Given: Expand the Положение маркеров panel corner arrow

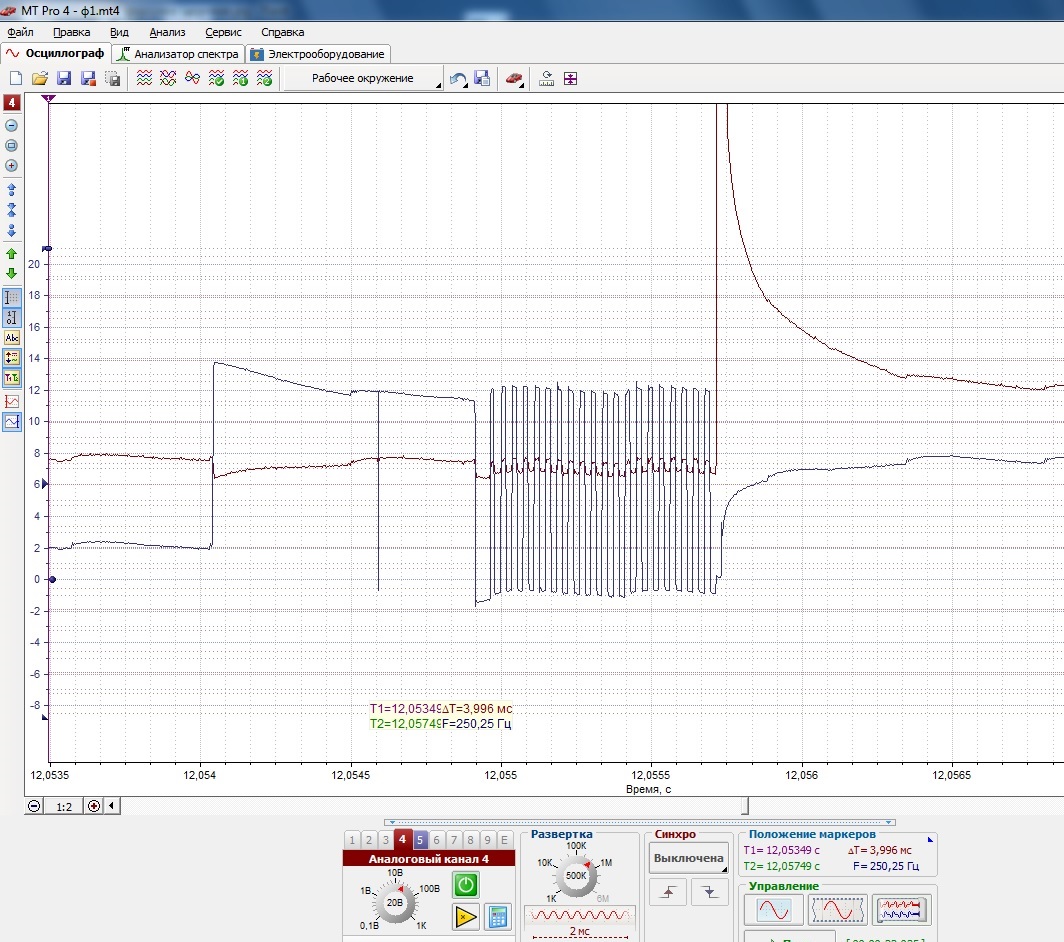Looking at the screenshot, I should click(x=930, y=840).
